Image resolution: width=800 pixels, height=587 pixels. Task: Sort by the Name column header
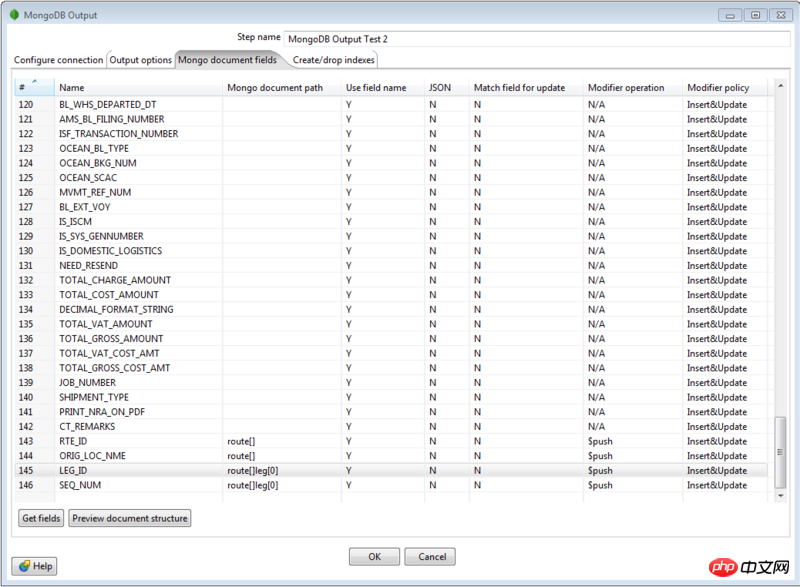tap(138, 87)
